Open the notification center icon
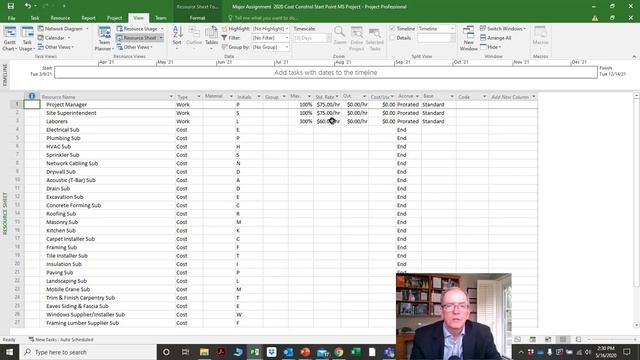Image resolution: width=640 pixels, height=360 pixels. click(x=627, y=352)
